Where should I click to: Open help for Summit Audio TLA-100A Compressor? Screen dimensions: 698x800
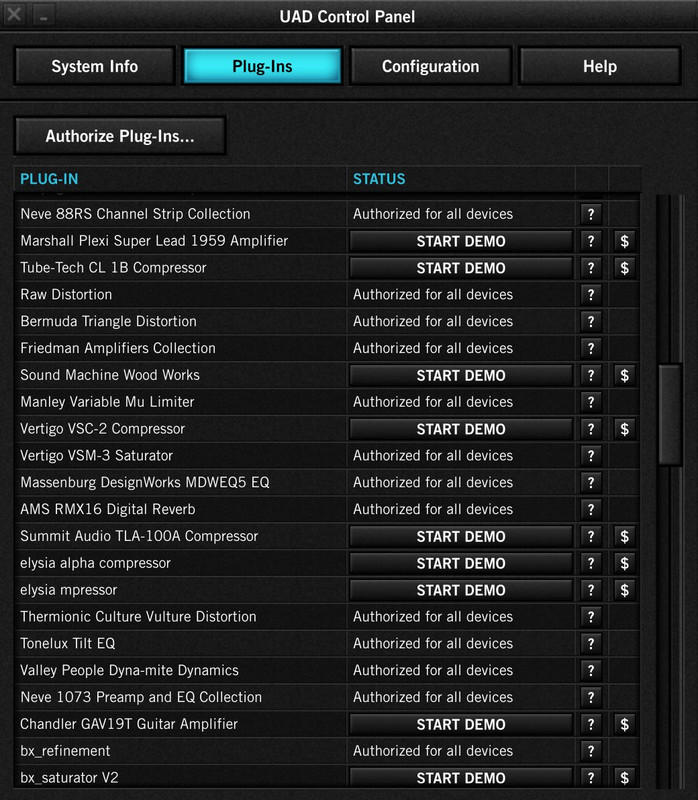(591, 536)
